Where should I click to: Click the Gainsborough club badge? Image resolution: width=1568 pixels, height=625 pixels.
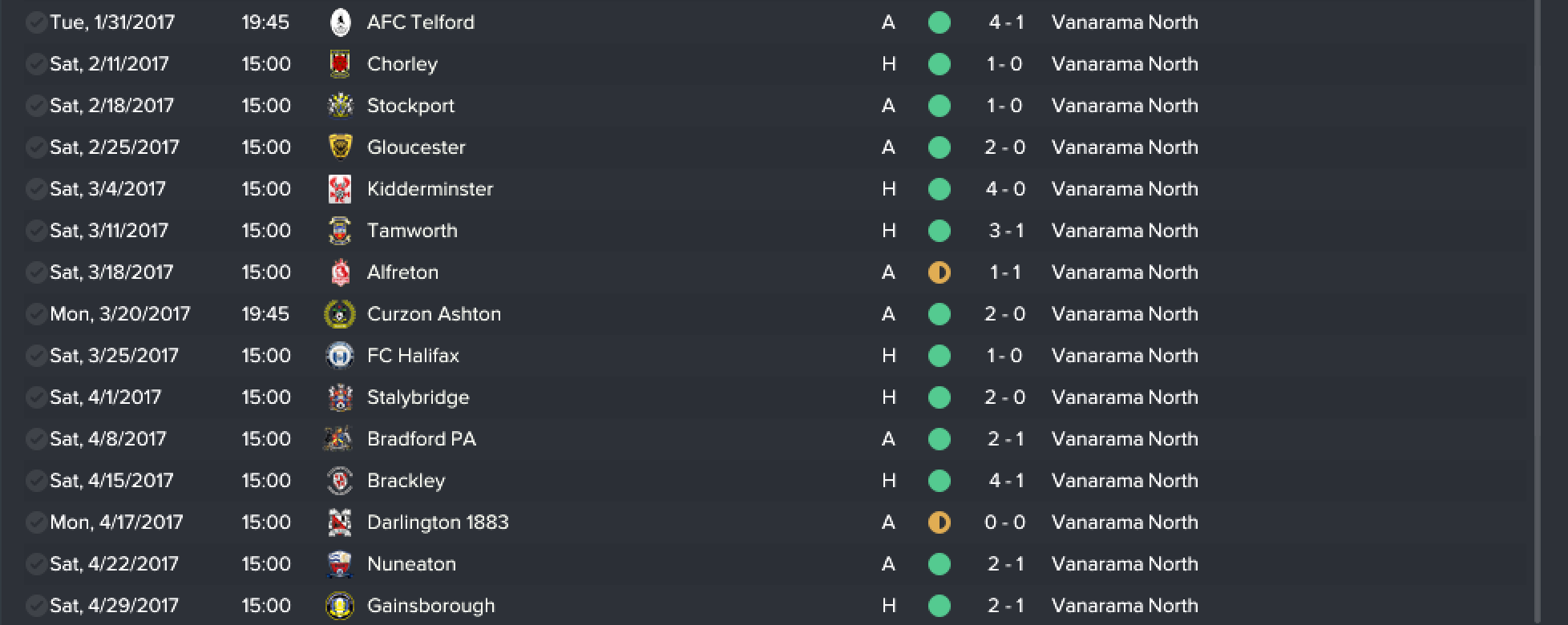(x=340, y=606)
